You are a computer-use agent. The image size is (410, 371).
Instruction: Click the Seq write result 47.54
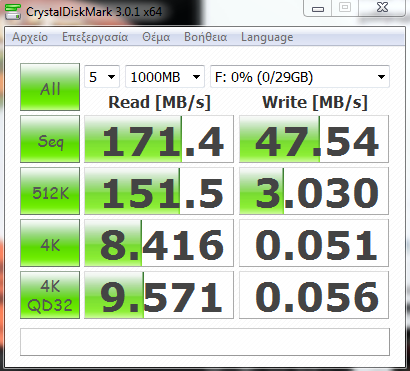coord(314,139)
